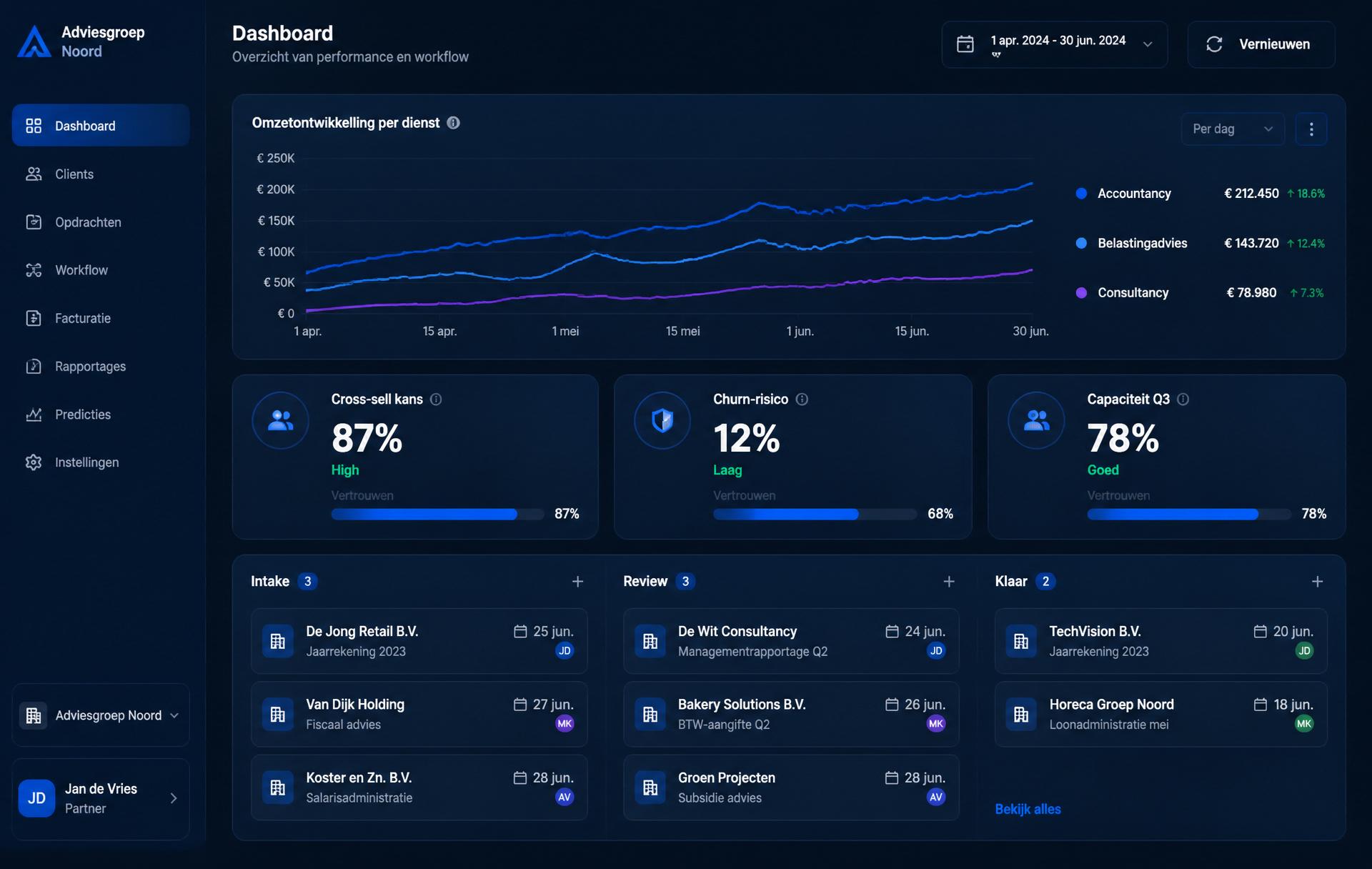
Task: Click the "€ 212.450" Accountancy value
Action: click(x=1251, y=194)
